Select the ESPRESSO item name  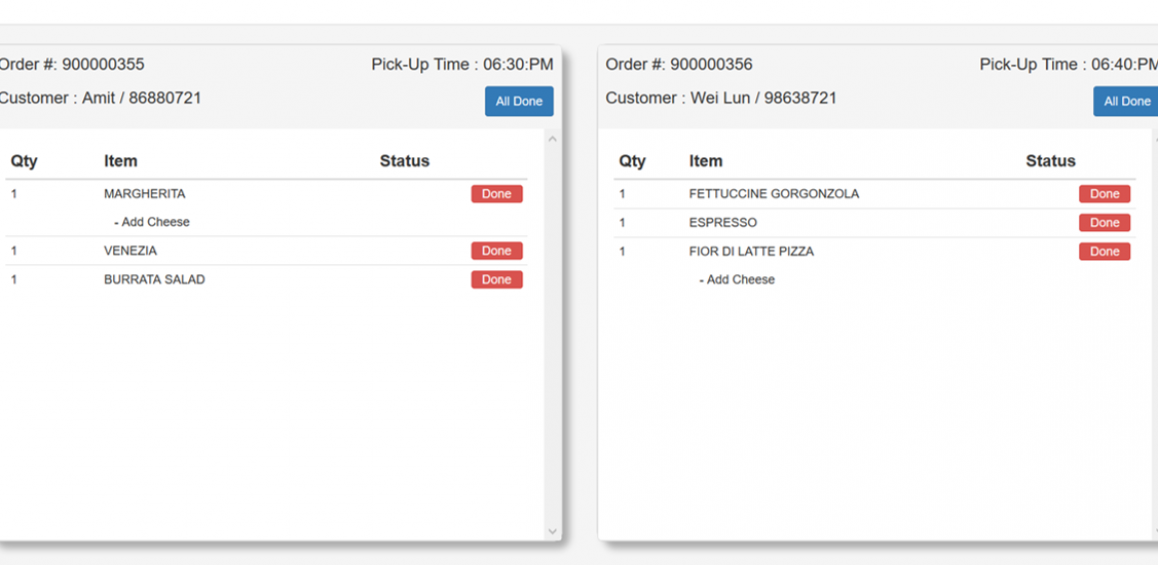(x=722, y=223)
